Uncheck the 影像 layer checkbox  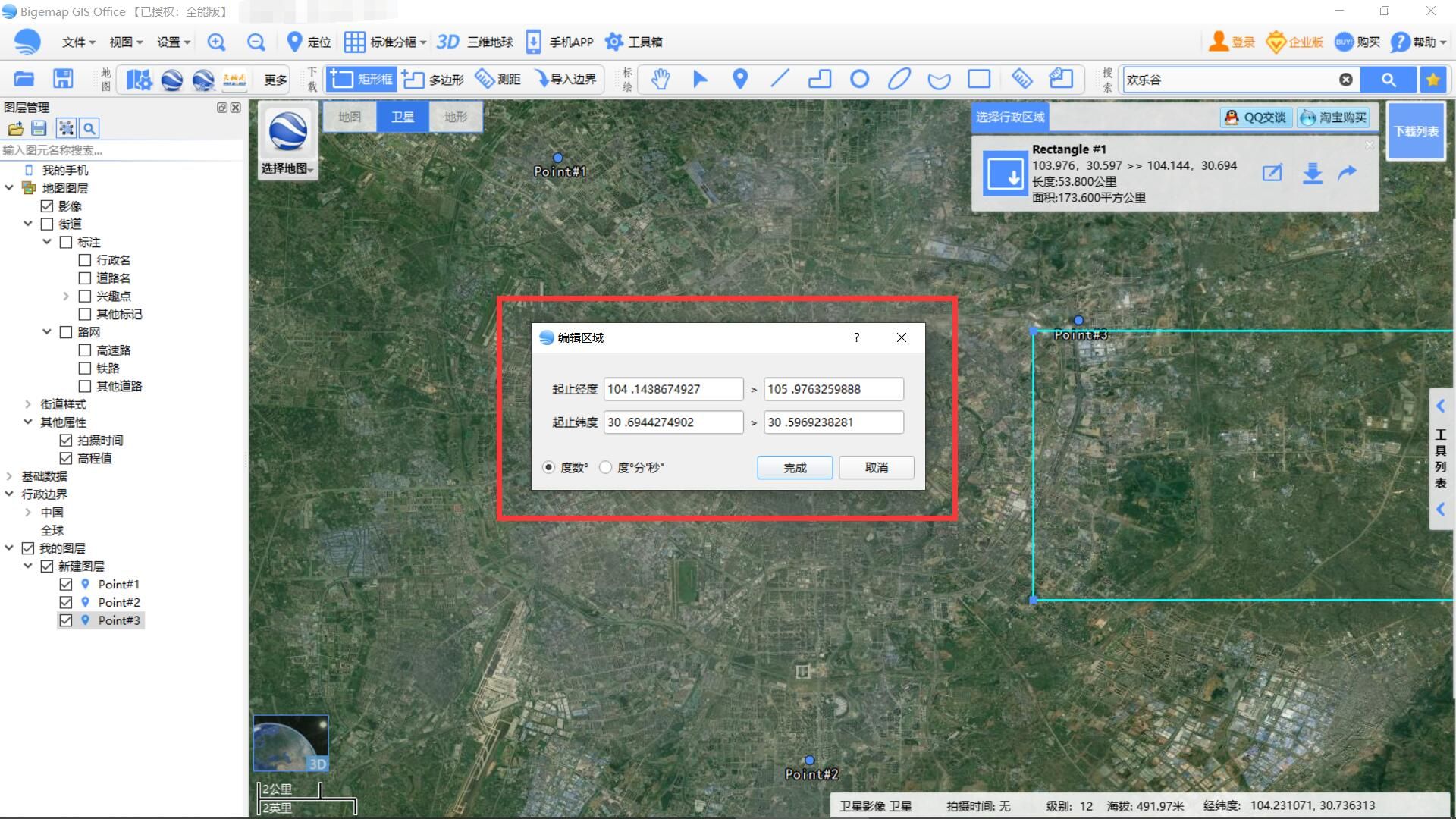[47, 206]
